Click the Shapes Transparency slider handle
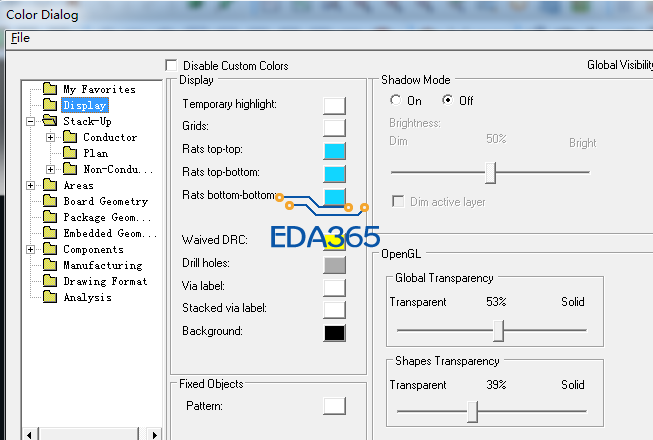This screenshot has width=653, height=440. [472, 412]
